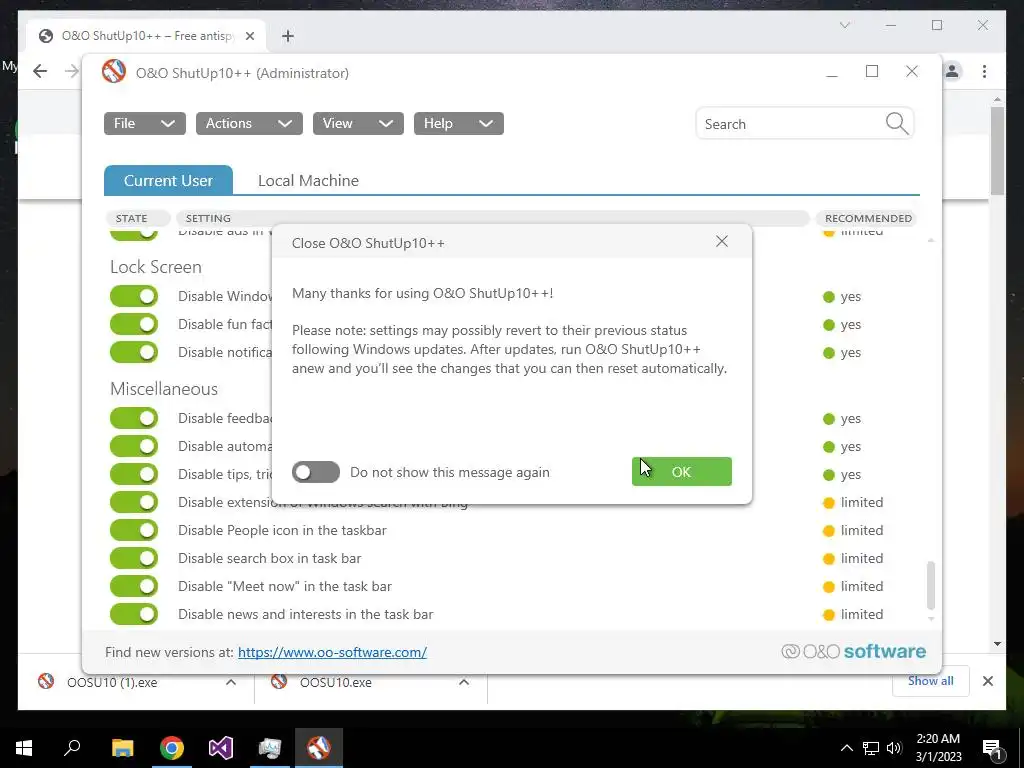The height and width of the screenshot is (768, 1024).
Task: Close the thank-you dialog with its X
Action: click(722, 242)
